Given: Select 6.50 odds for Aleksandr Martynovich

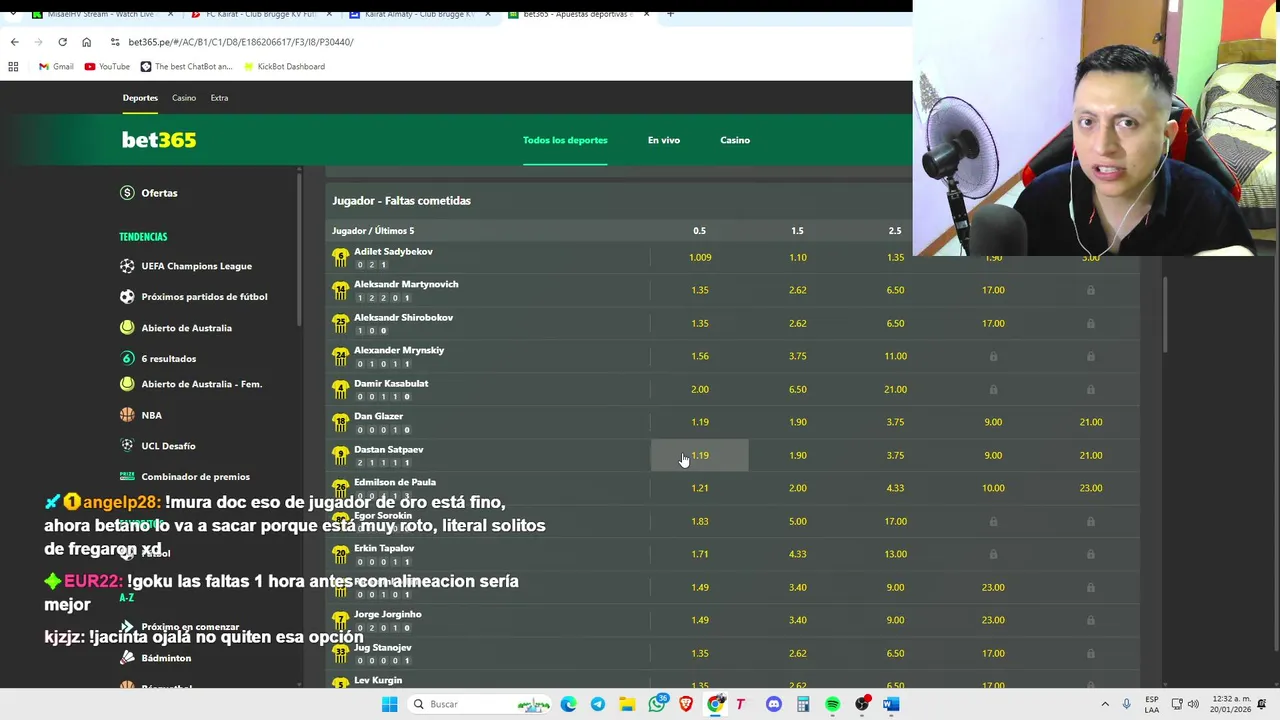Looking at the screenshot, I should pyautogui.click(x=895, y=290).
